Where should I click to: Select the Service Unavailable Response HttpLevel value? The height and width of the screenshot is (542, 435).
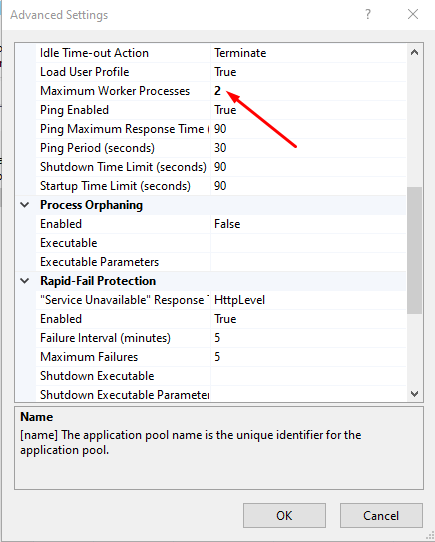pos(308,300)
